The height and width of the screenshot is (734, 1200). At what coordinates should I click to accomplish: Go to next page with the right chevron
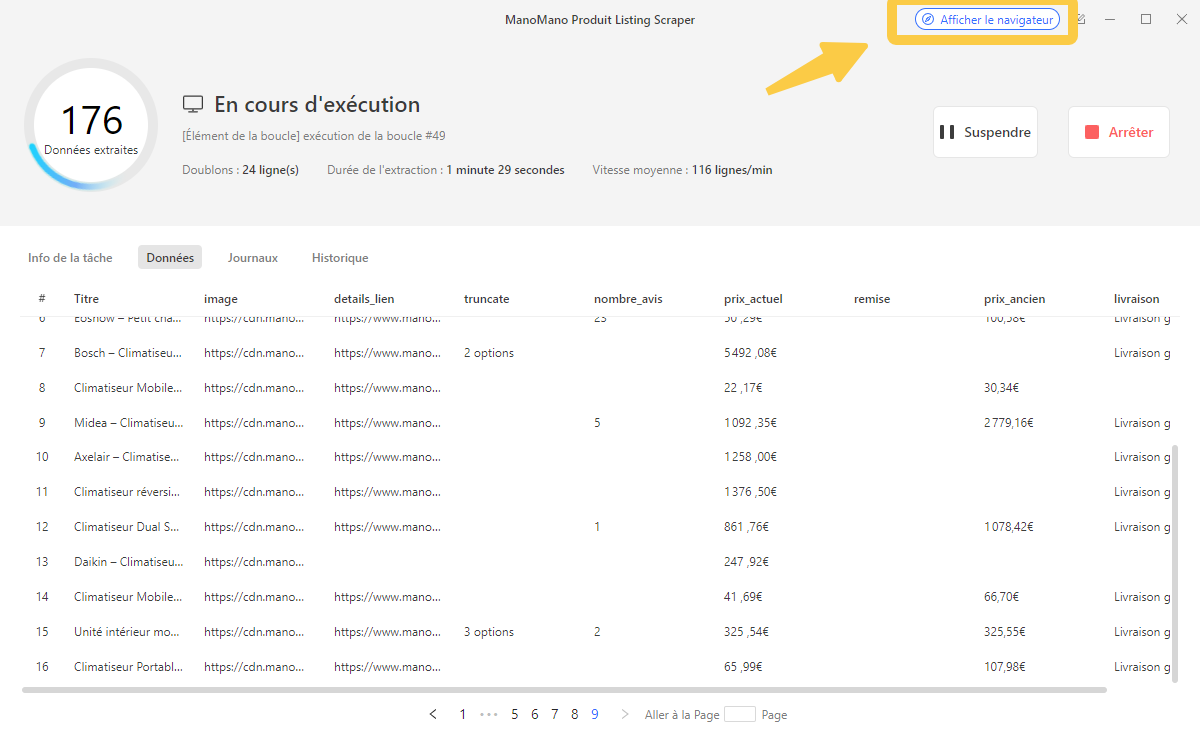coord(625,714)
